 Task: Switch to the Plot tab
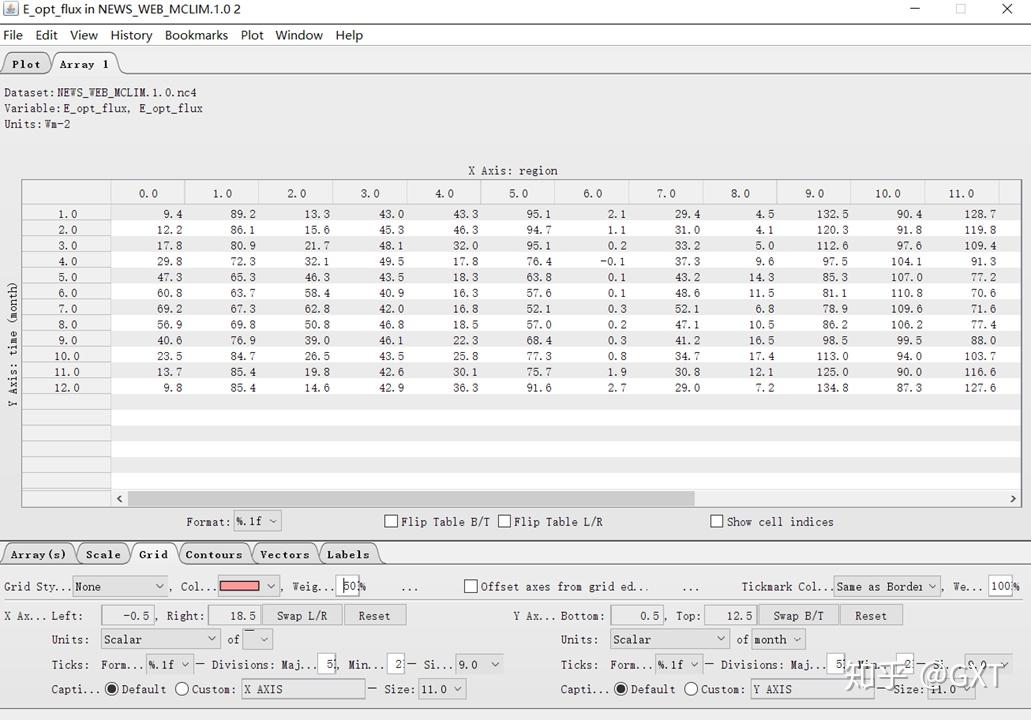[x=26, y=64]
